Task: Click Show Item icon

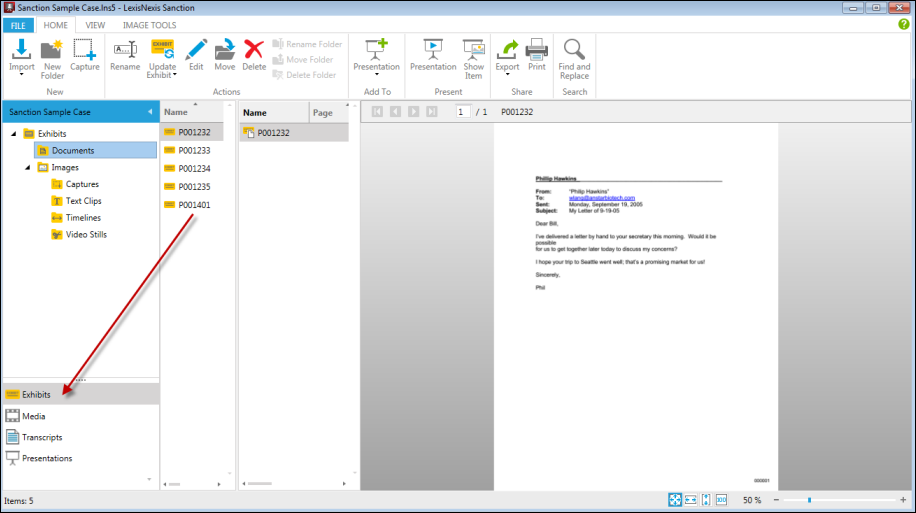Action: (473, 49)
